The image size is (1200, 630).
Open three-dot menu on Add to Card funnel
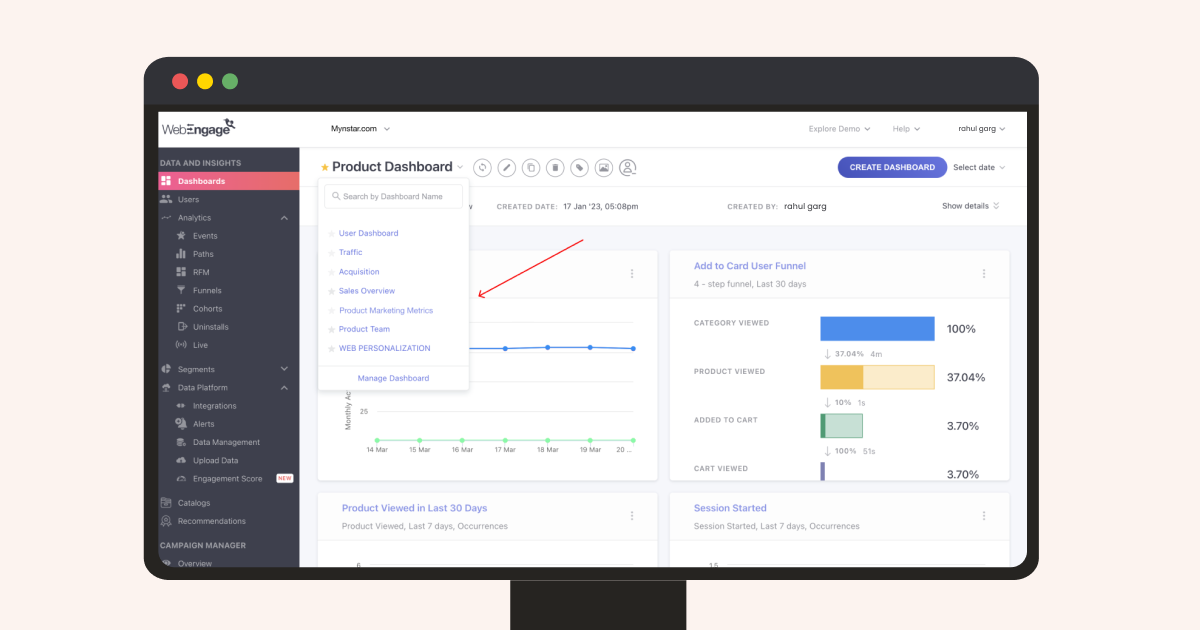point(983,274)
